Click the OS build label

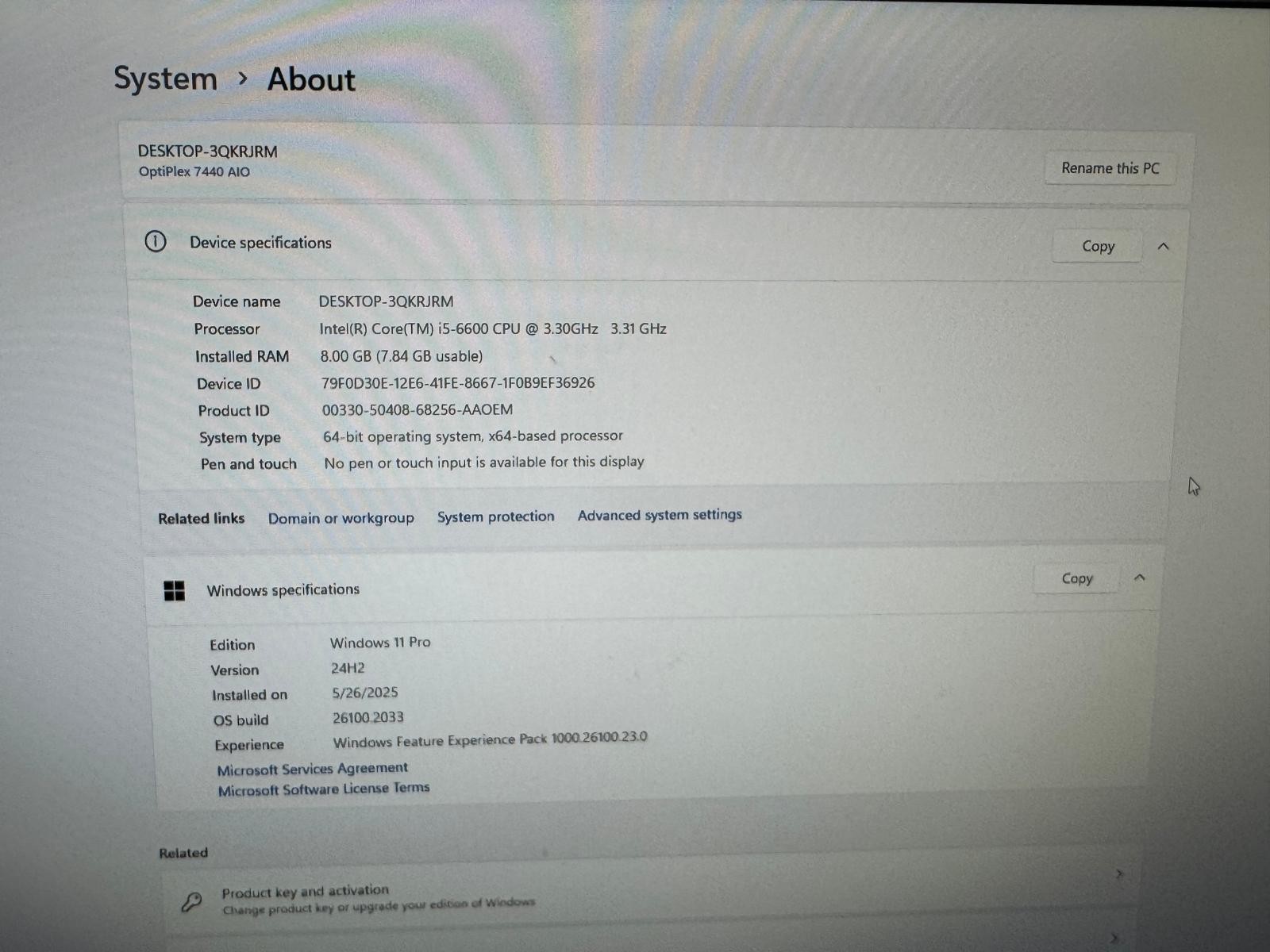[241, 720]
